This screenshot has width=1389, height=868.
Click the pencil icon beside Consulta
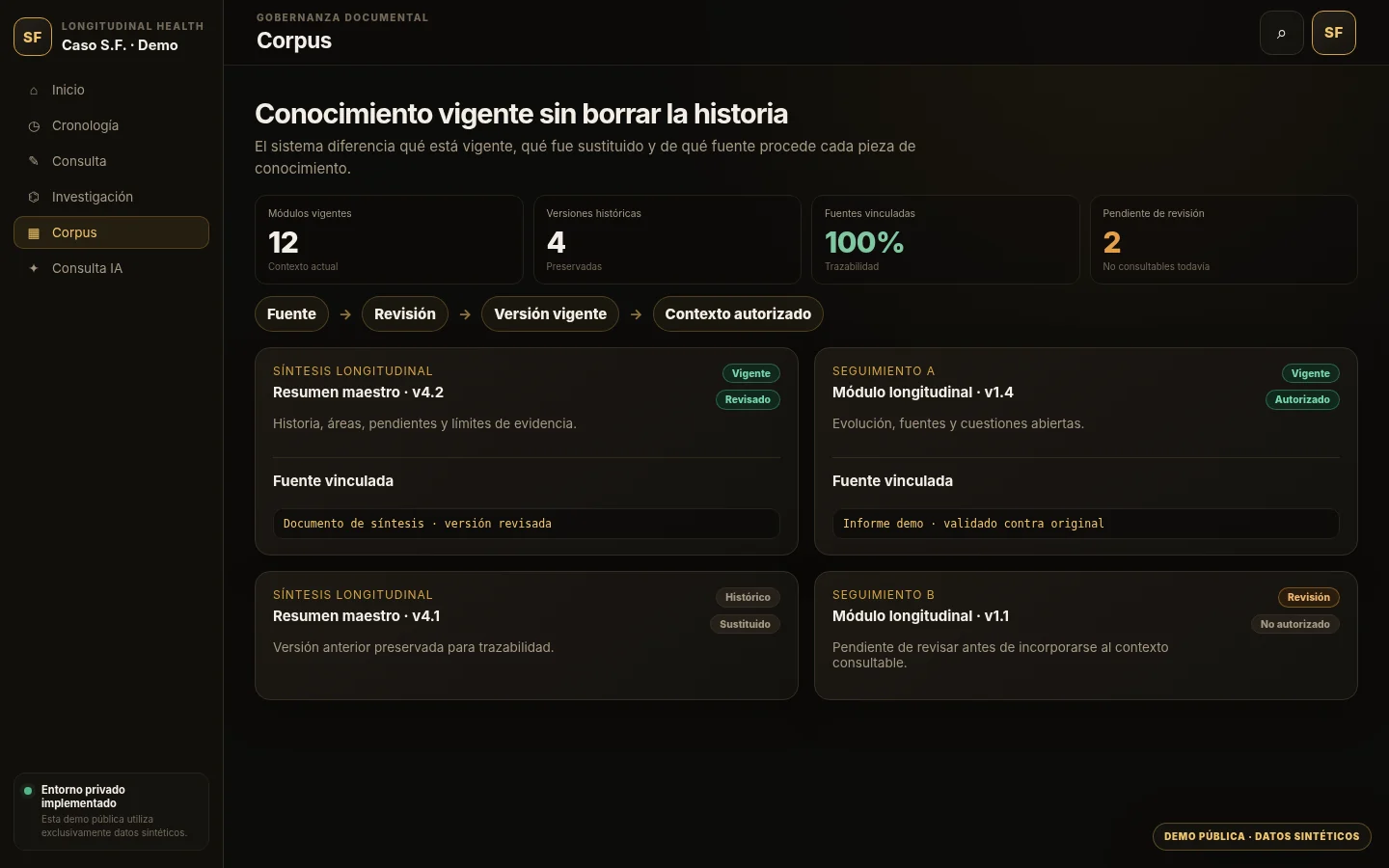click(x=34, y=161)
